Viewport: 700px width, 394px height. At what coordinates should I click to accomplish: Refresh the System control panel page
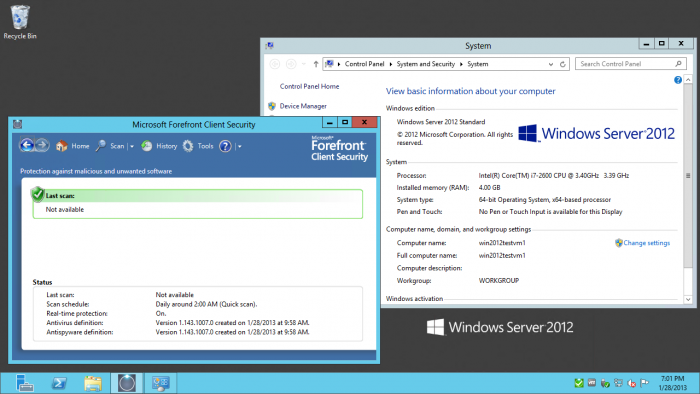pos(562,64)
